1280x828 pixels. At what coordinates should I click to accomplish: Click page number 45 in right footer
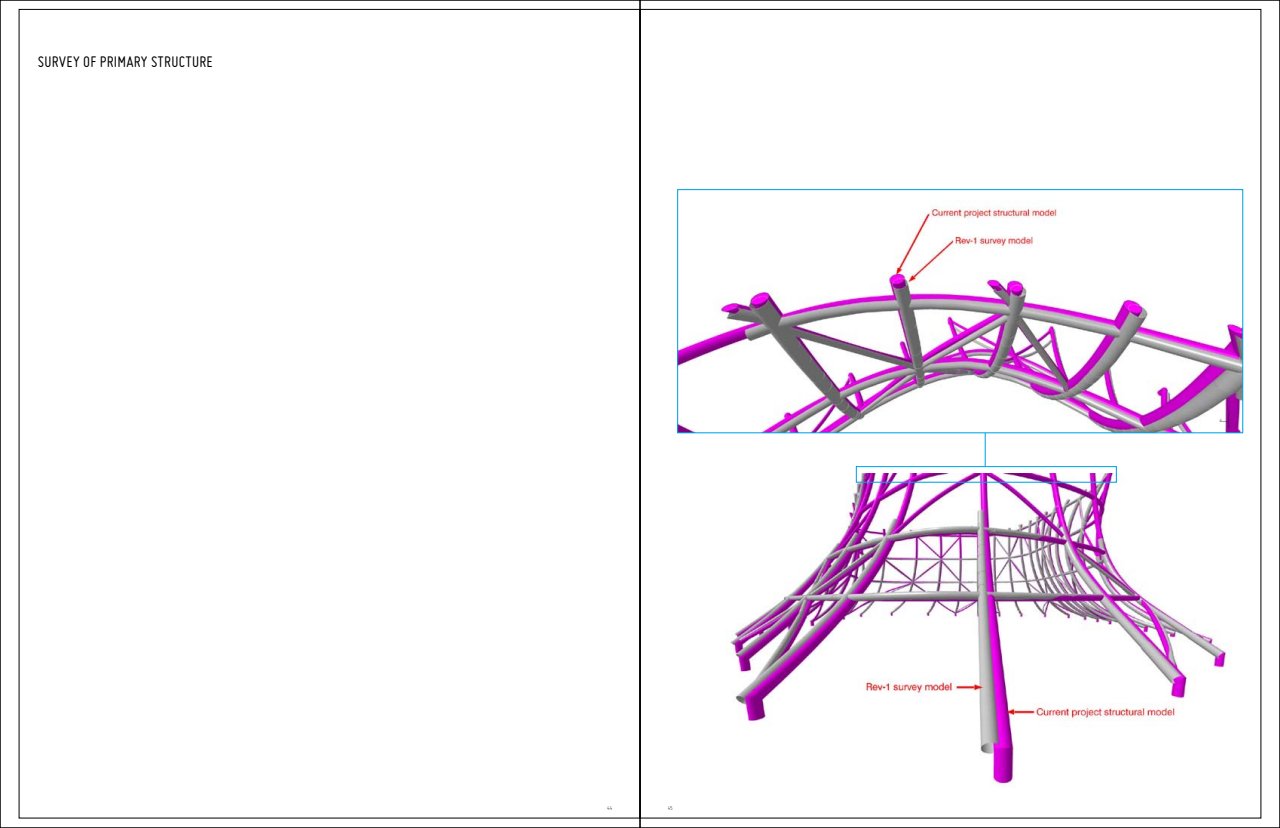[670, 808]
